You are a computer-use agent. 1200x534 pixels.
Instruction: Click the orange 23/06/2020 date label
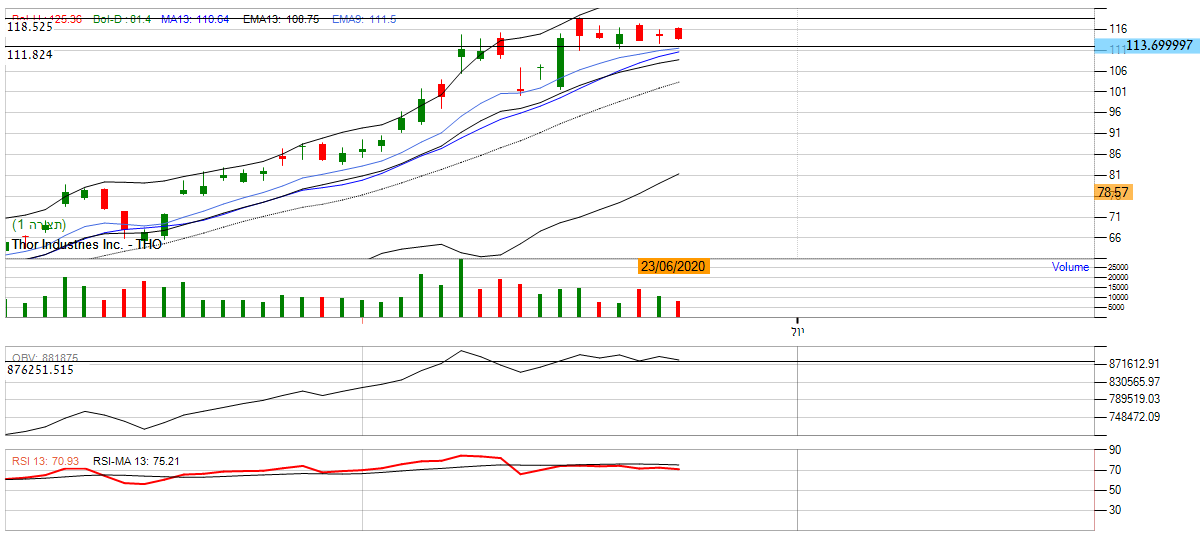[x=674, y=266]
